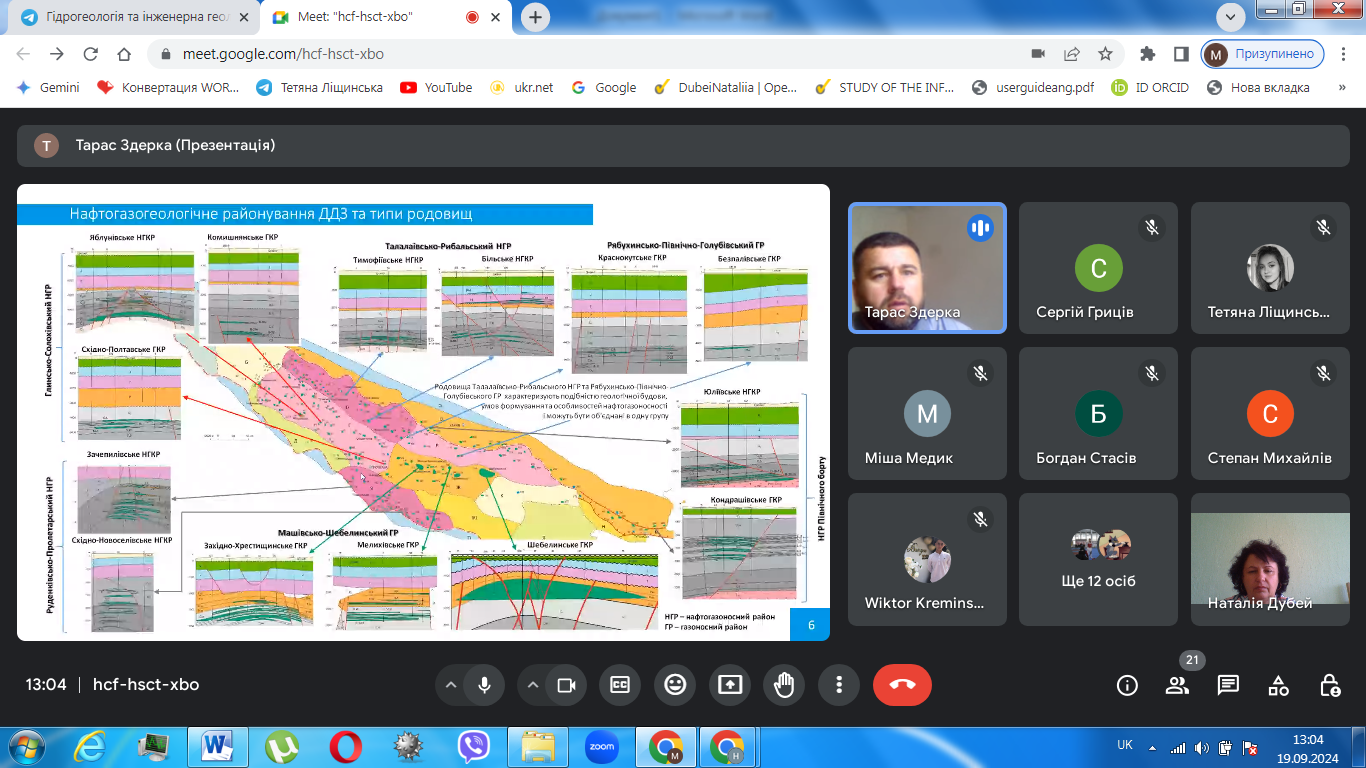Click the red Leave call button
Viewport: 1366px width, 768px height.
[902, 685]
